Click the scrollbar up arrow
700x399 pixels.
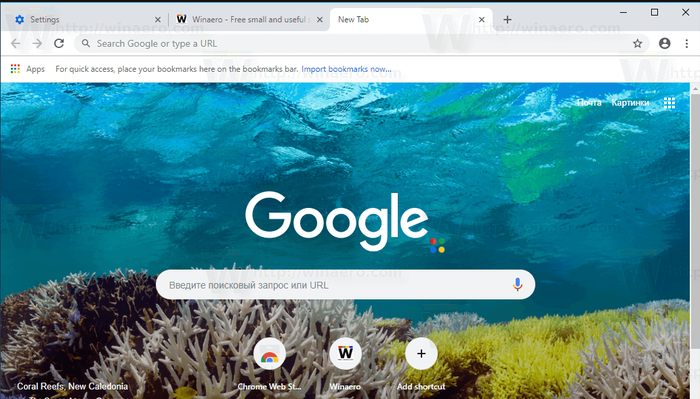(x=695, y=89)
